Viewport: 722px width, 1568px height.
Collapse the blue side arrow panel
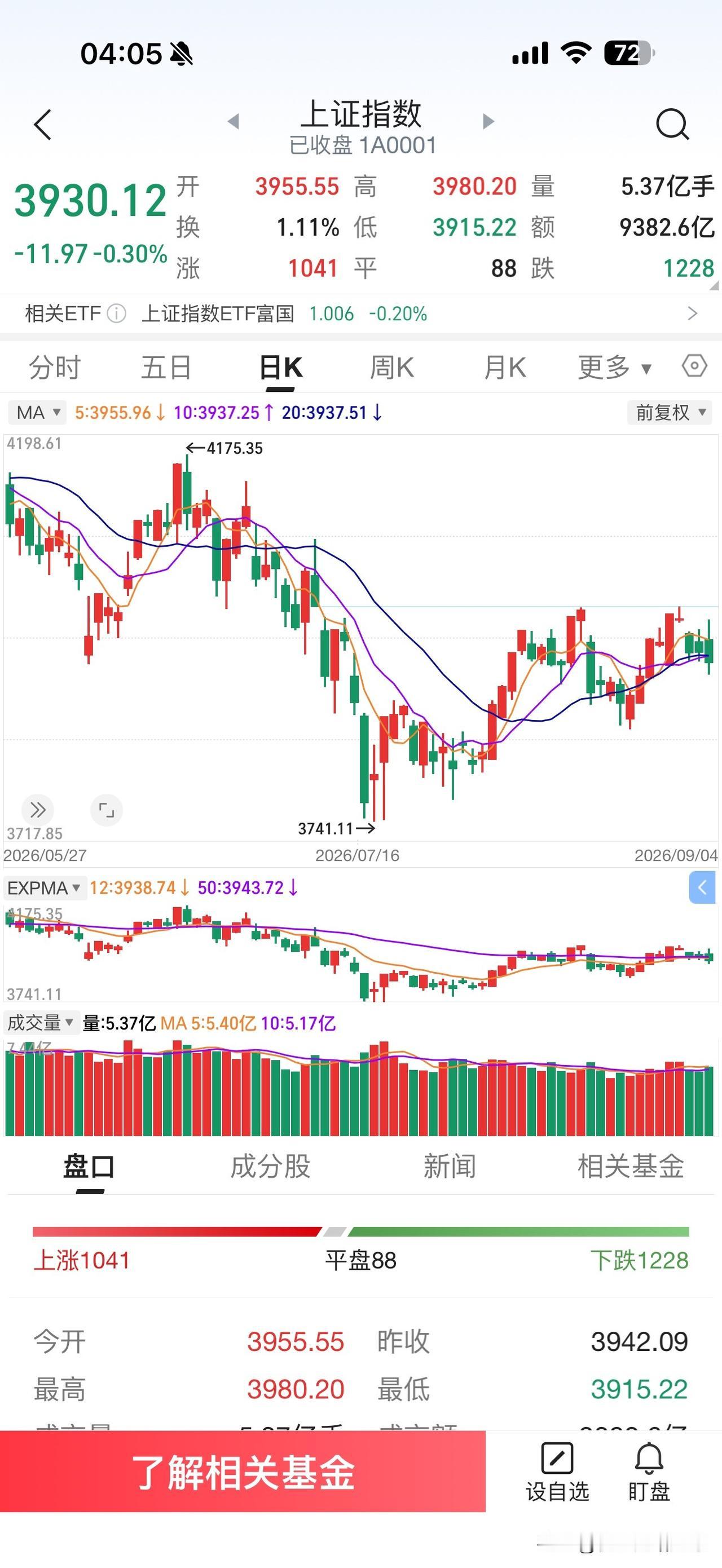click(702, 887)
